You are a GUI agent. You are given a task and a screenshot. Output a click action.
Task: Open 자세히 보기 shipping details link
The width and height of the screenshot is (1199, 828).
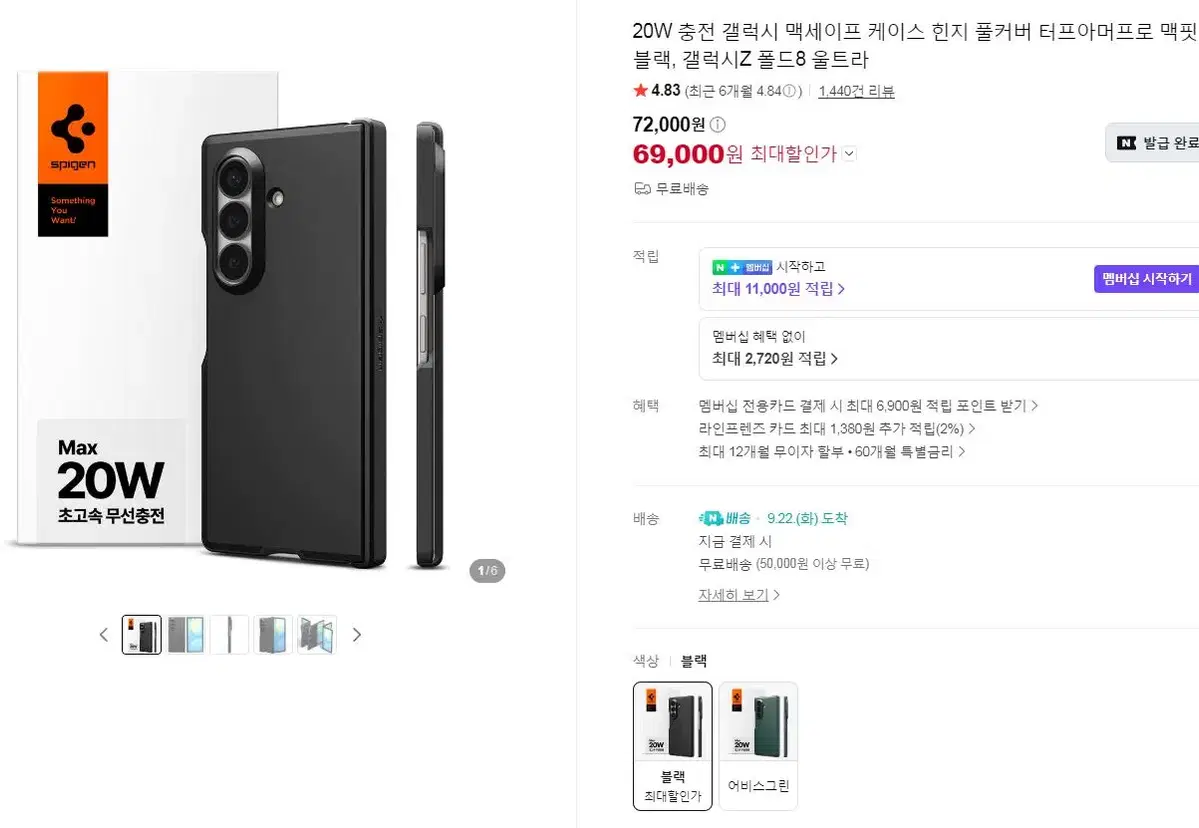[739, 595]
